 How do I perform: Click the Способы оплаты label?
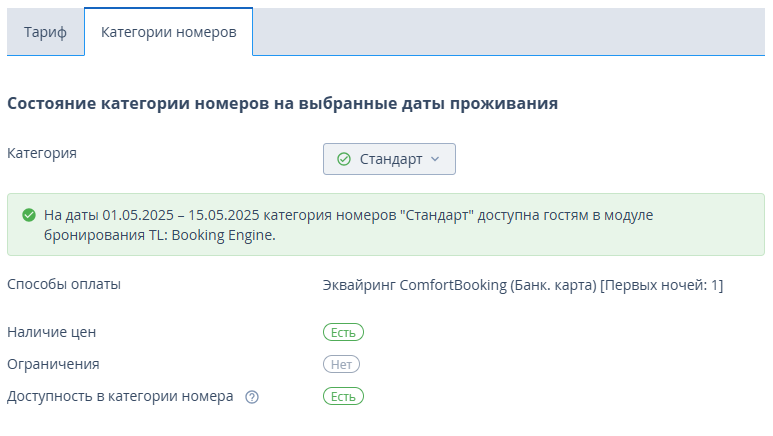pos(64,284)
